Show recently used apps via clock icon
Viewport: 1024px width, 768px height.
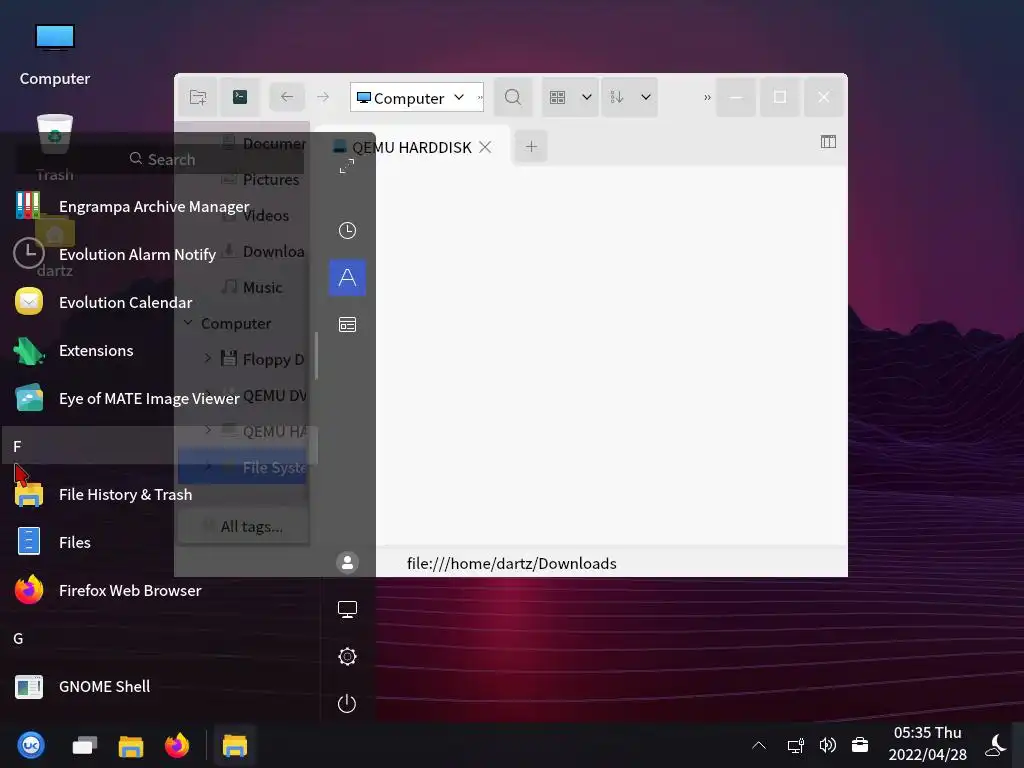(x=347, y=231)
